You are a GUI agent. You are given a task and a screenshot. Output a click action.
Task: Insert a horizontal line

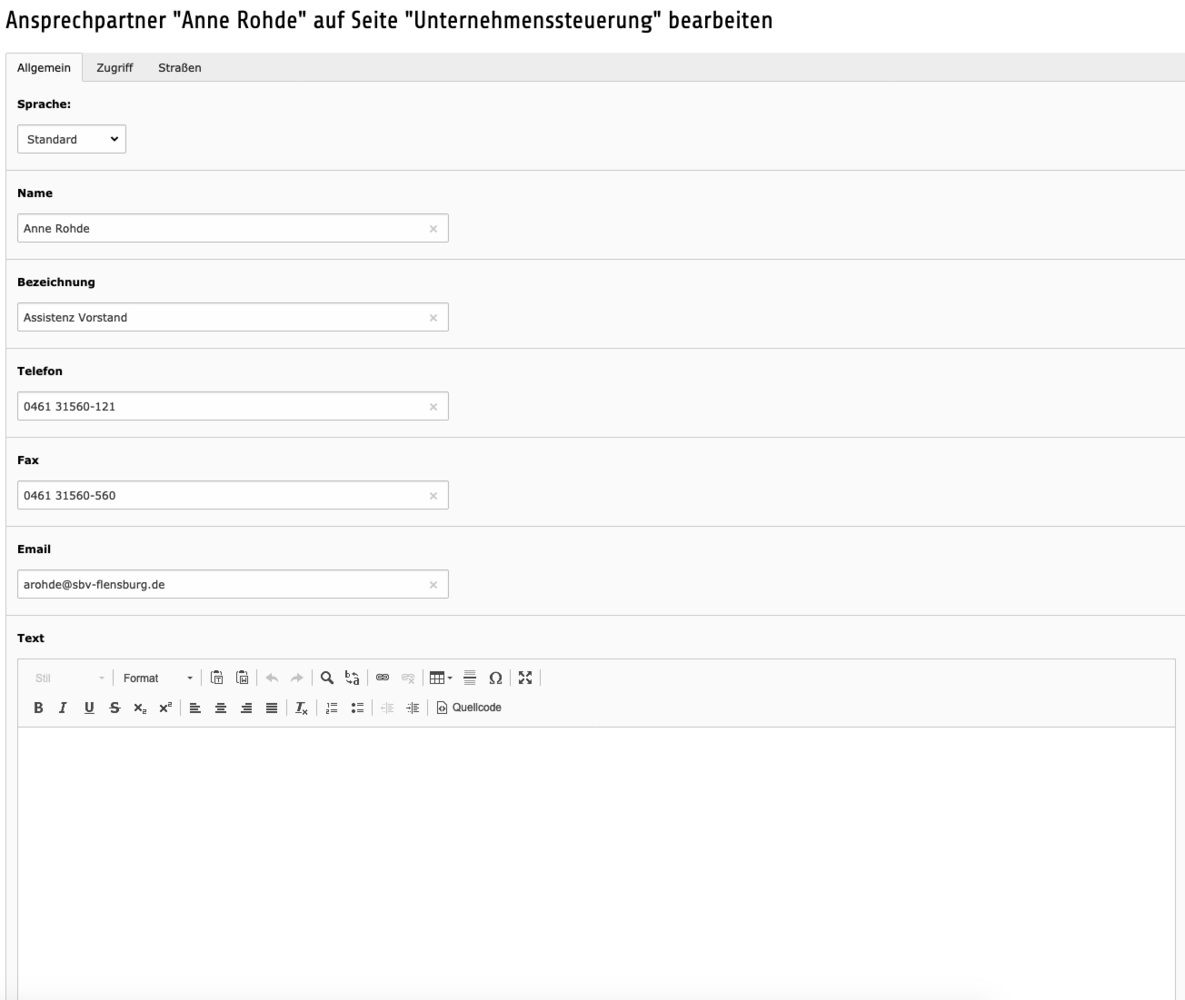(469, 678)
